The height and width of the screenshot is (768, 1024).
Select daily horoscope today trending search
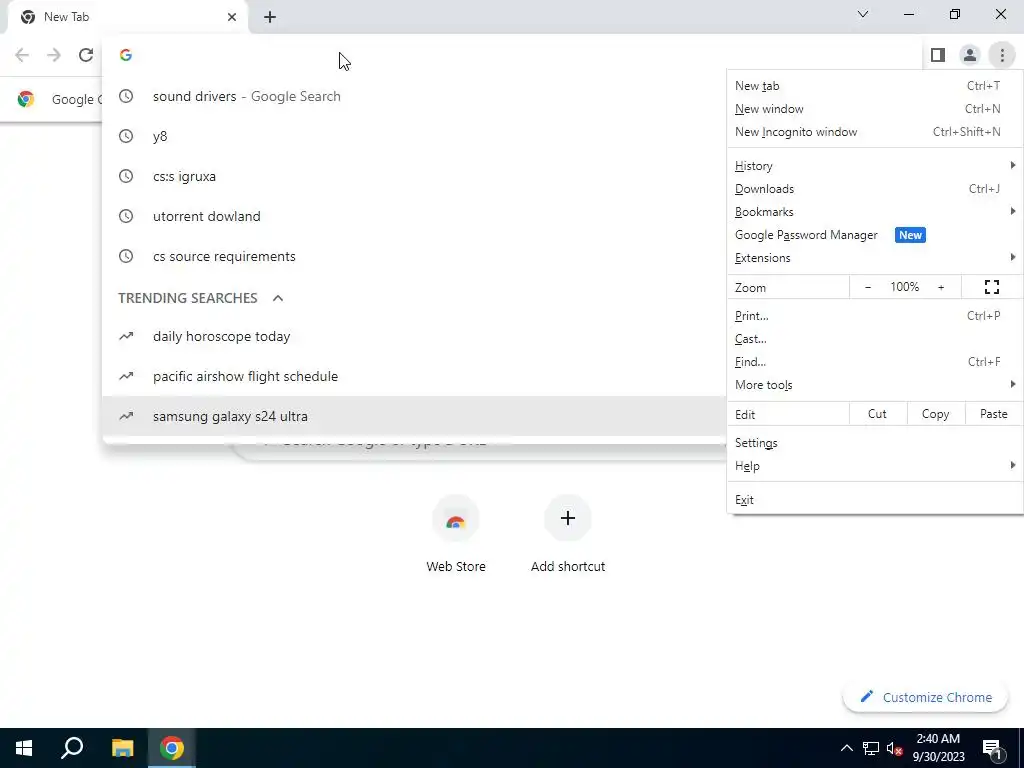click(x=414, y=336)
